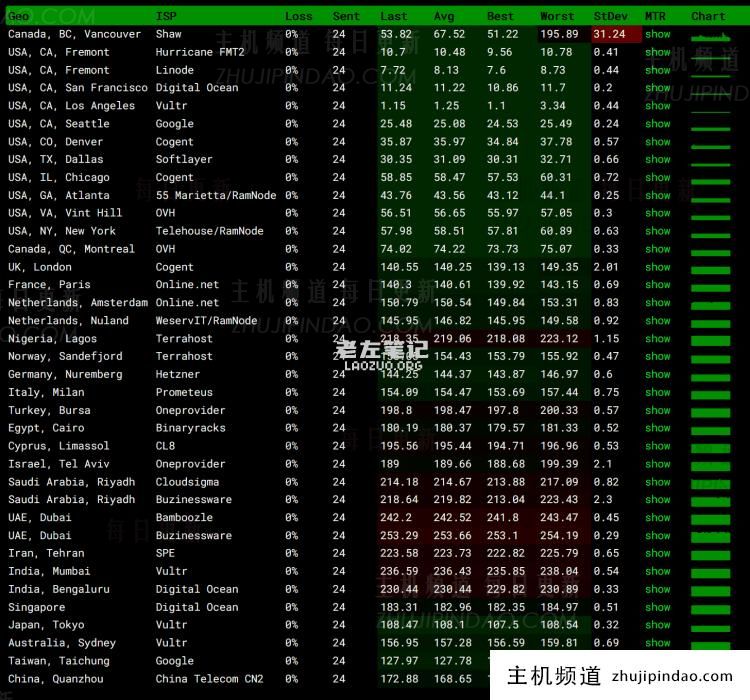Click the Hurricane FMT2 ISP cell
The image size is (750, 700).
[x=198, y=52]
